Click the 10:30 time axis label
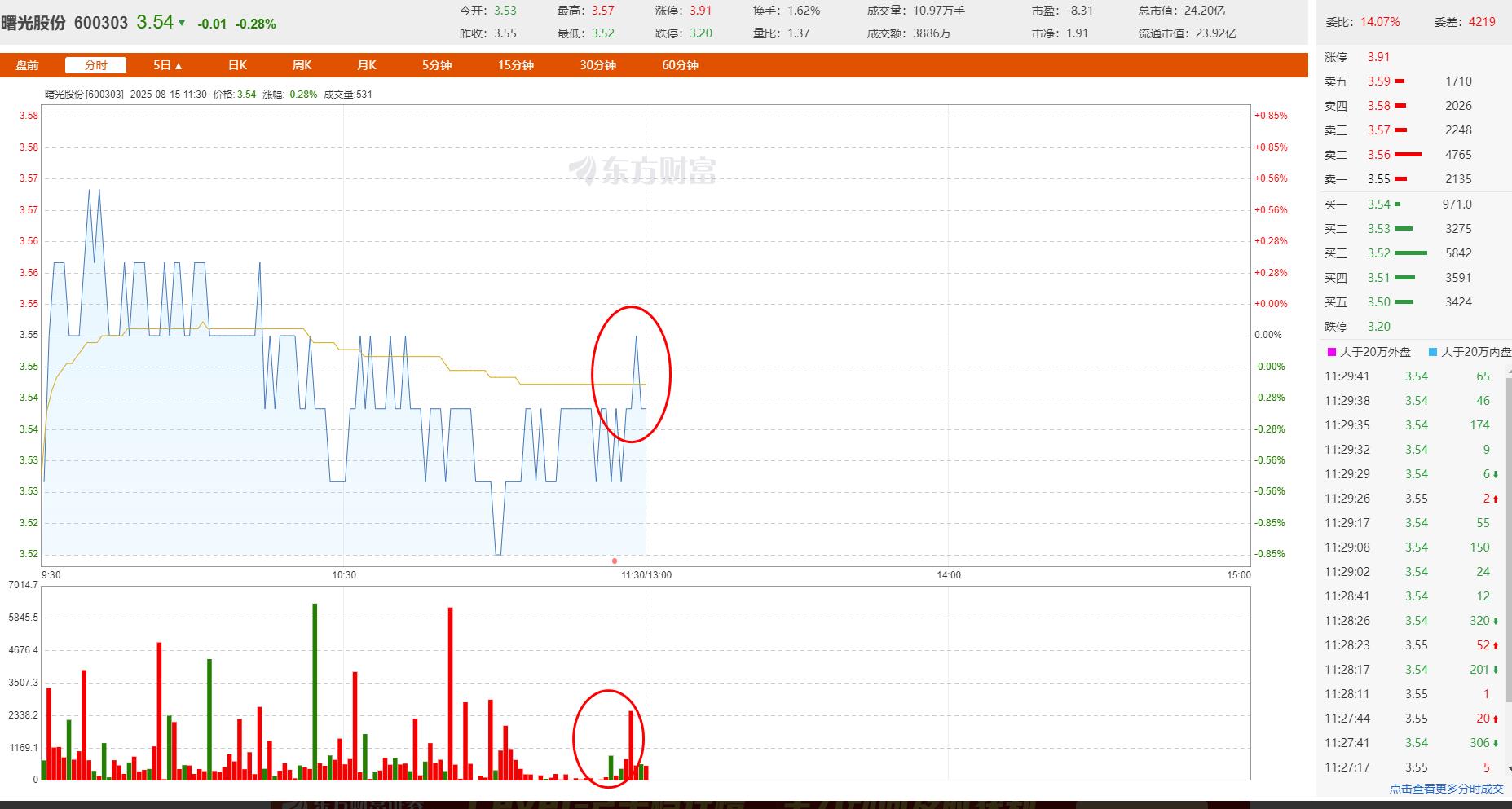The height and width of the screenshot is (809, 1512). [x=344, y=575]
